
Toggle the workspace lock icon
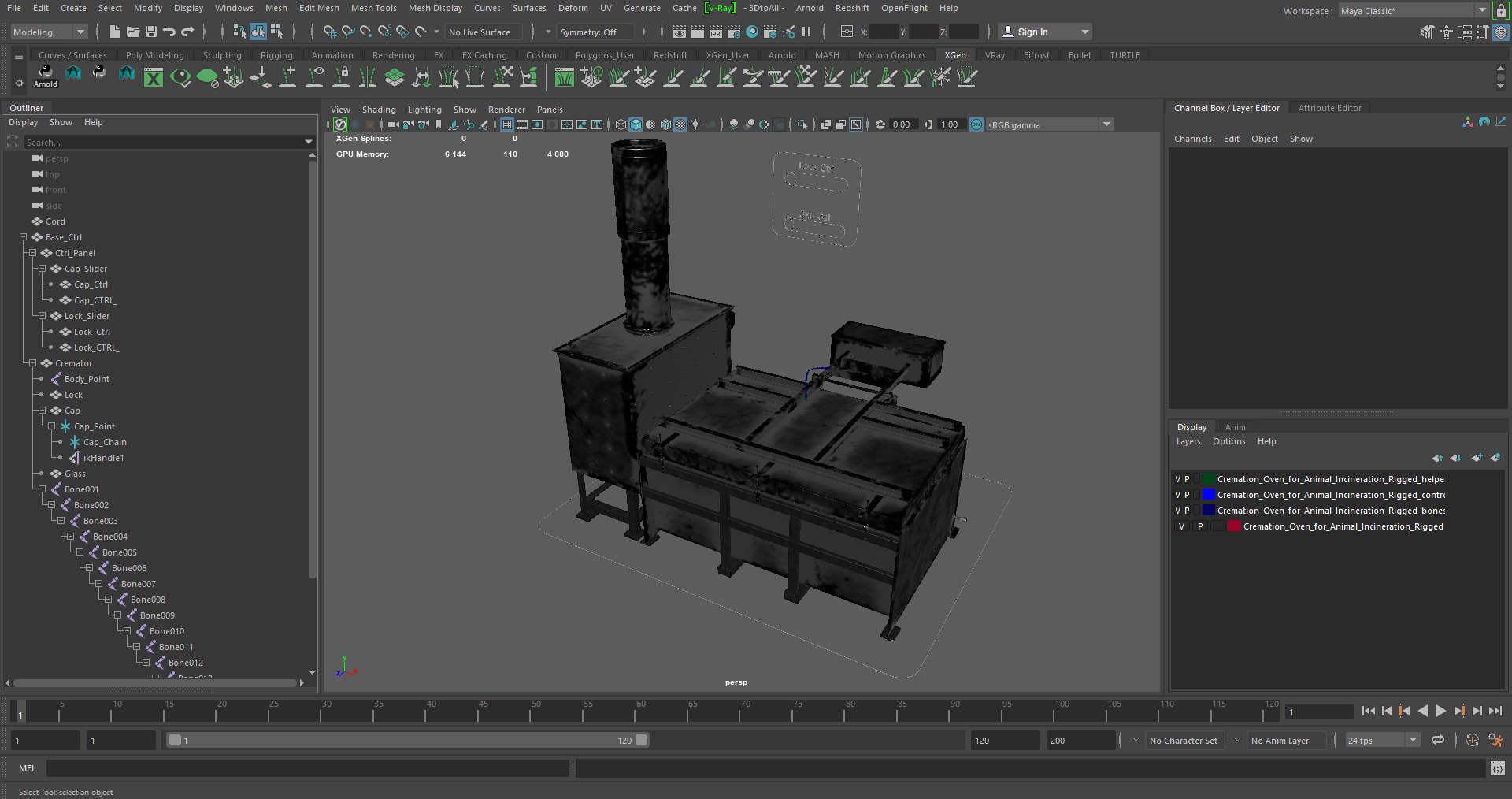point(1500,10)
